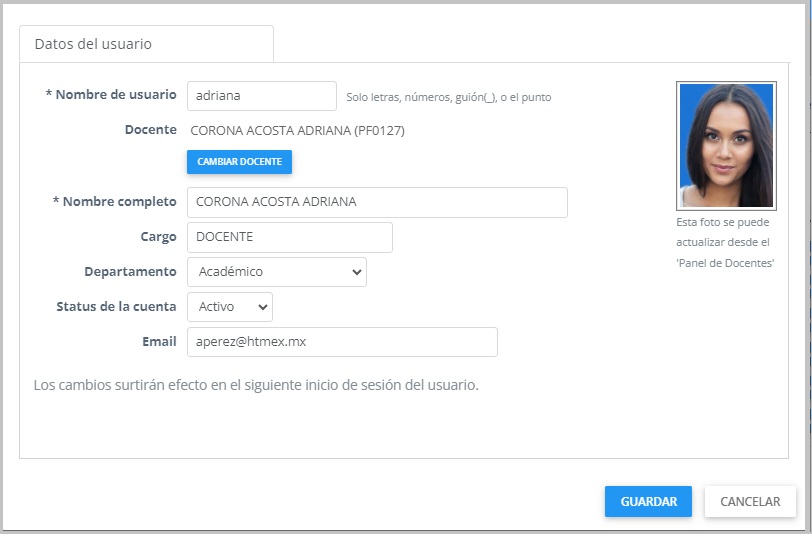The height and width of the screenshot is (534, 812).
Task: Click the Nombre de usuario label
Action: pyautogui.click(x=111, y=95)
